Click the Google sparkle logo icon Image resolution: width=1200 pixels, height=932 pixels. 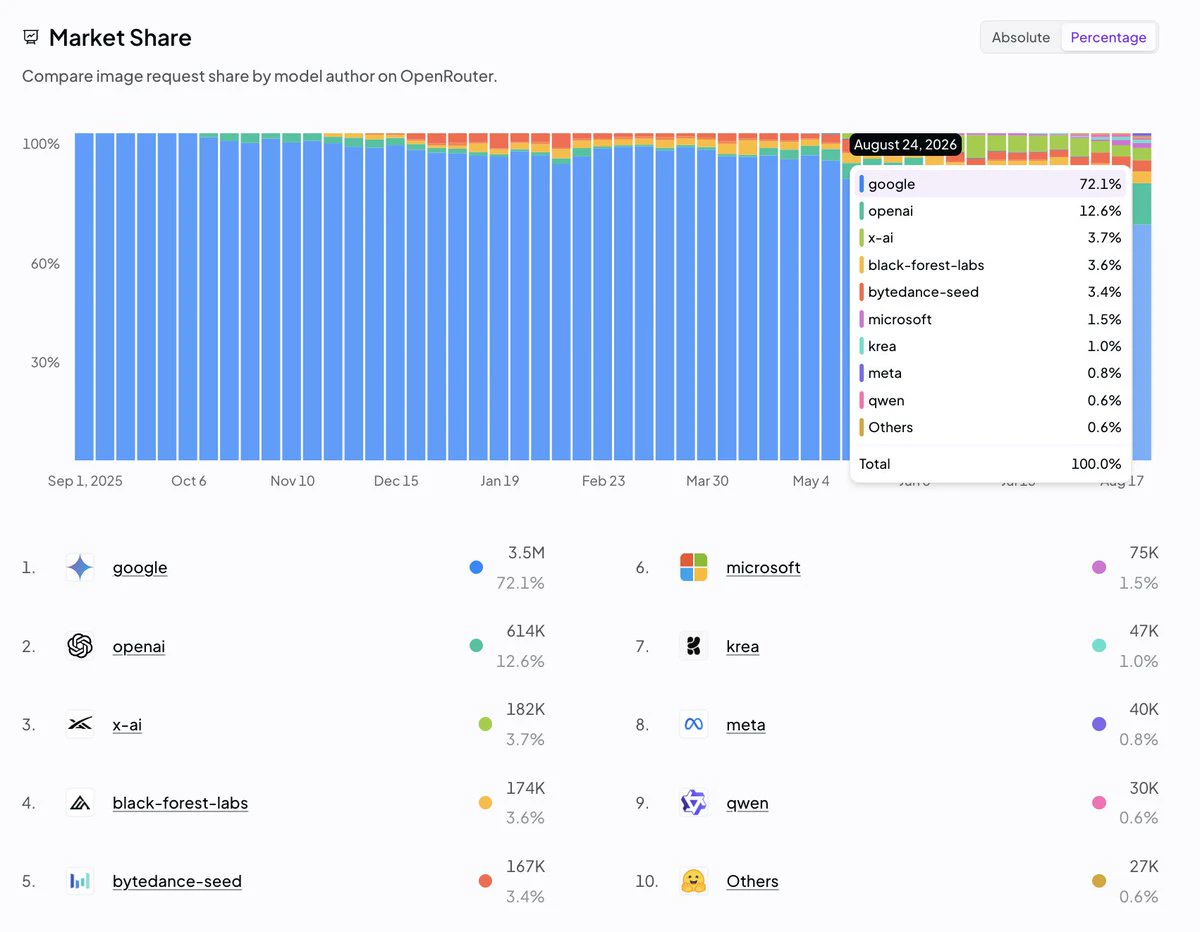pos(80,568)
